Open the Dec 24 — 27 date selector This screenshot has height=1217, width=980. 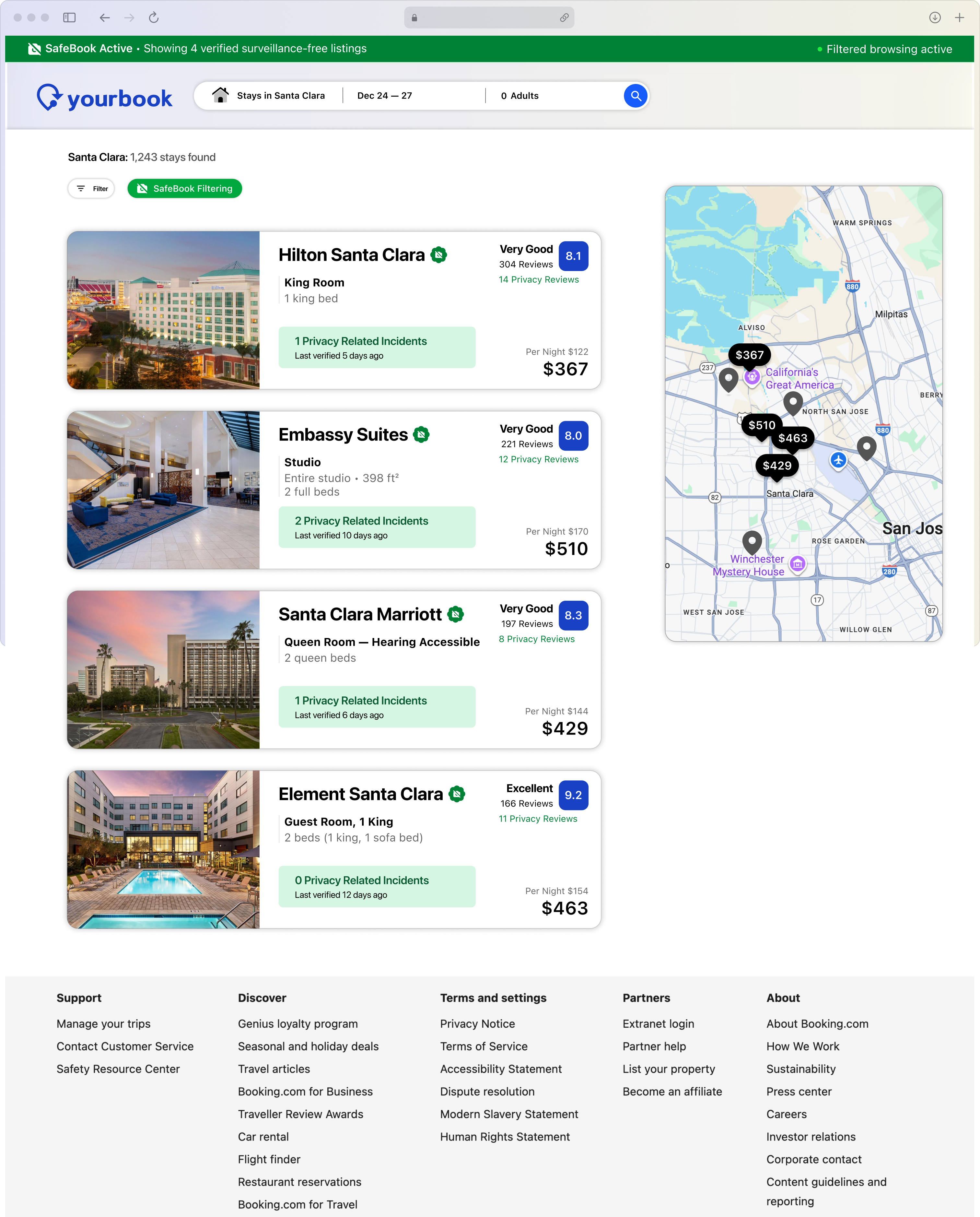[384, 95]
